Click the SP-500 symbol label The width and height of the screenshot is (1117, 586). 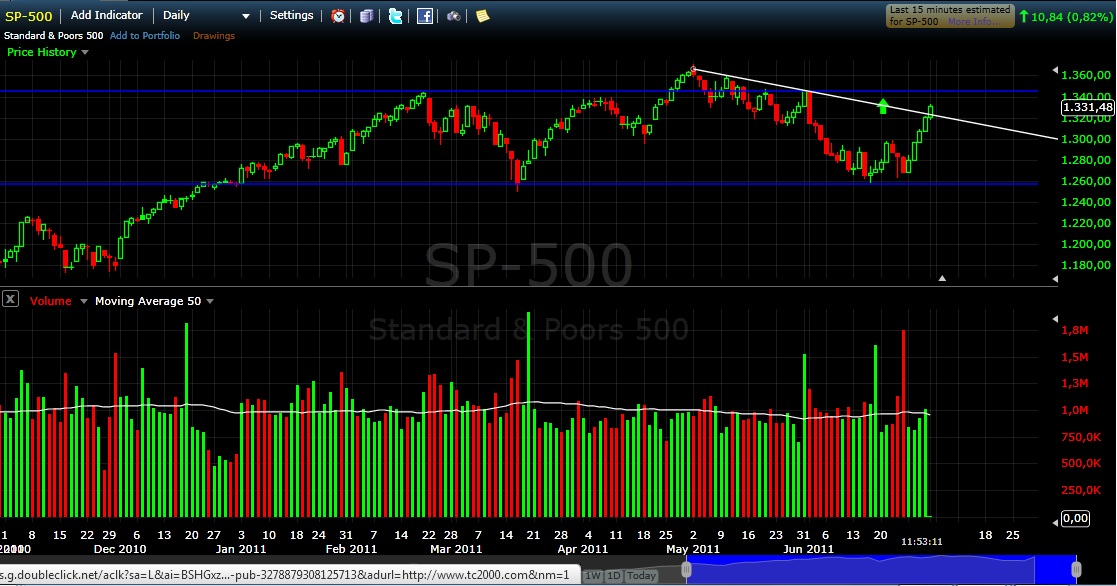(x=28, y=16)
